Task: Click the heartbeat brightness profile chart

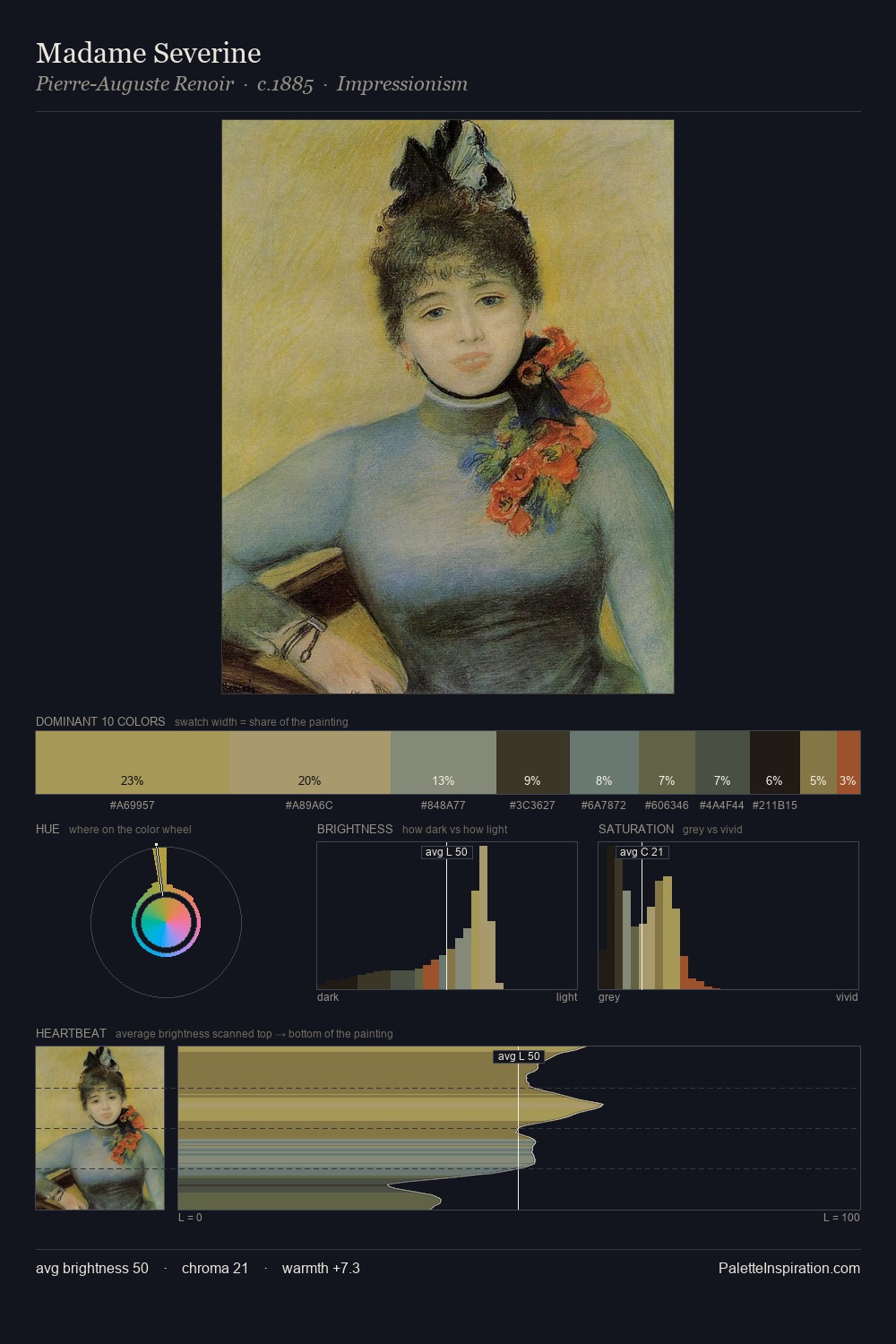Action: pyautogui.click(x=519, y=1128)
